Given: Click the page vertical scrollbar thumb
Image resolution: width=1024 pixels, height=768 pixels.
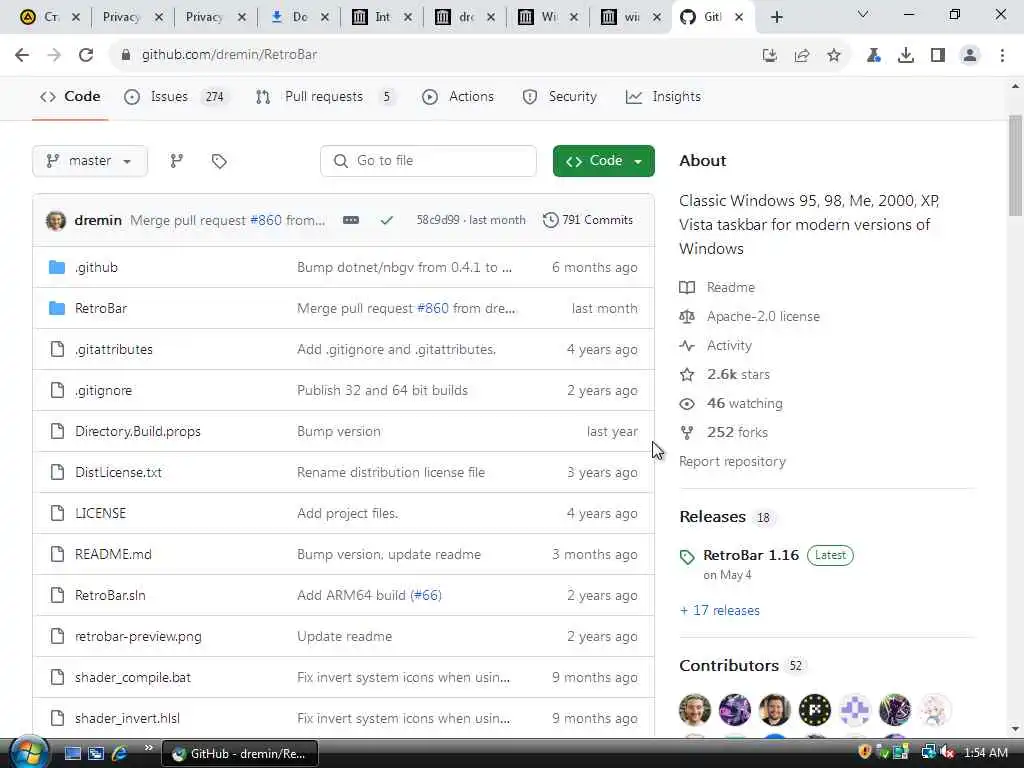Looking at the screenshot, I should point(1015,165).
